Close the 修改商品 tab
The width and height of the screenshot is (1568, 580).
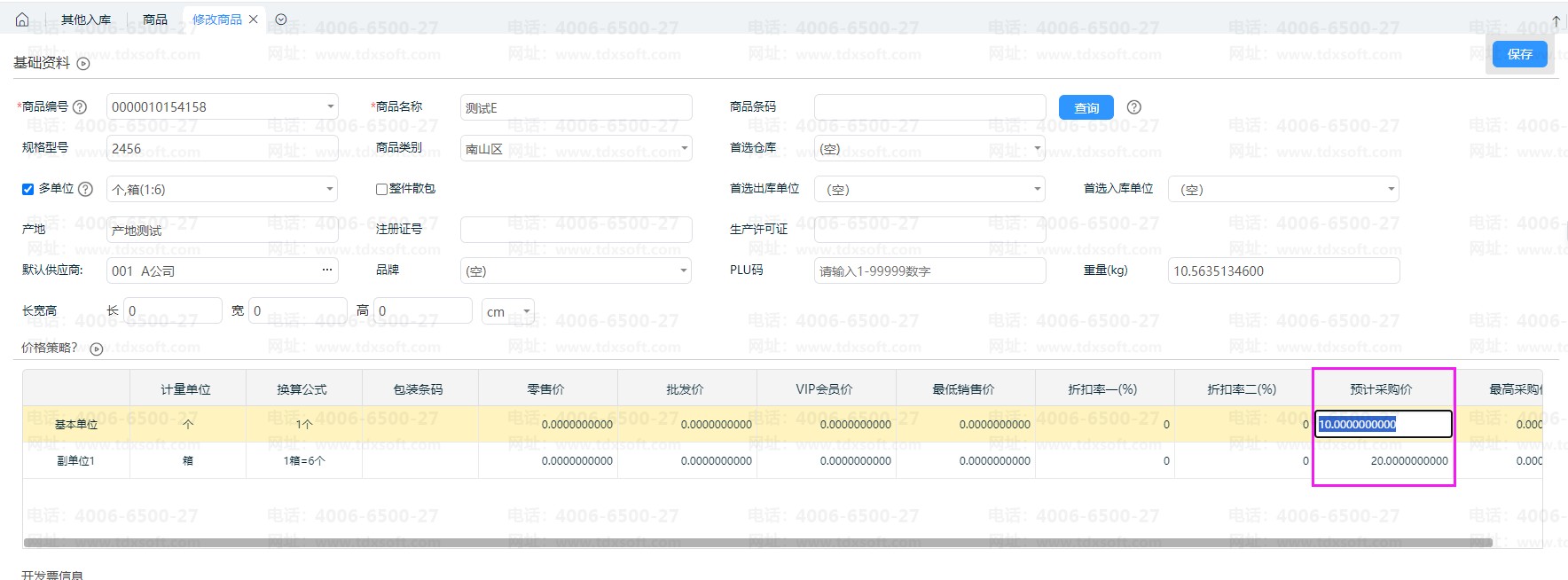(254, 20)
